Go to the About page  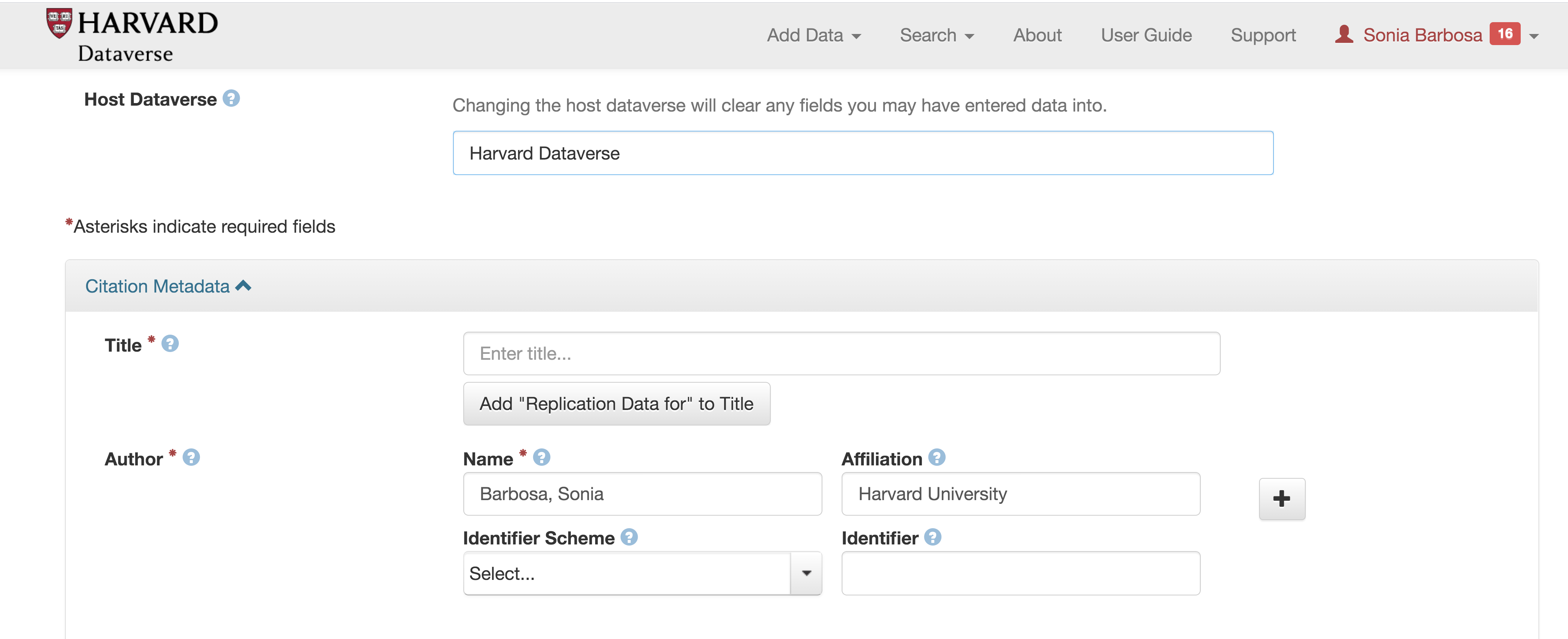[x=1037, y=35]
